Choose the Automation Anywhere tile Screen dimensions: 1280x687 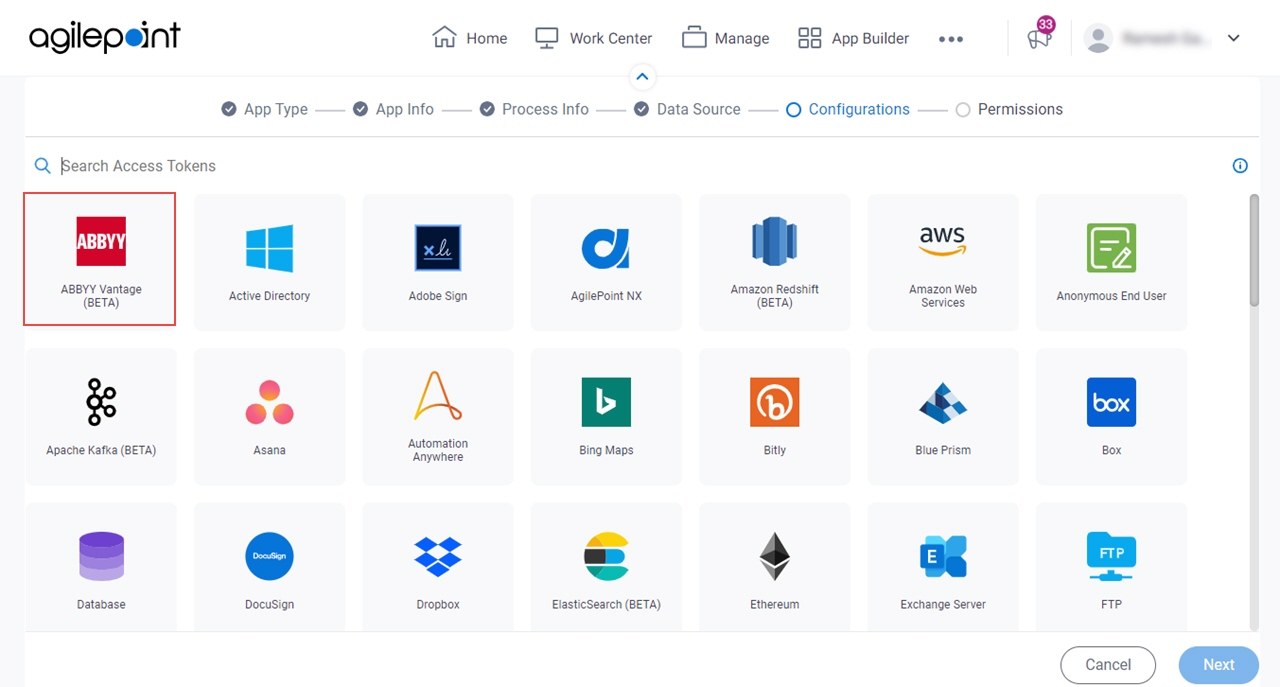tap(438, 416)
